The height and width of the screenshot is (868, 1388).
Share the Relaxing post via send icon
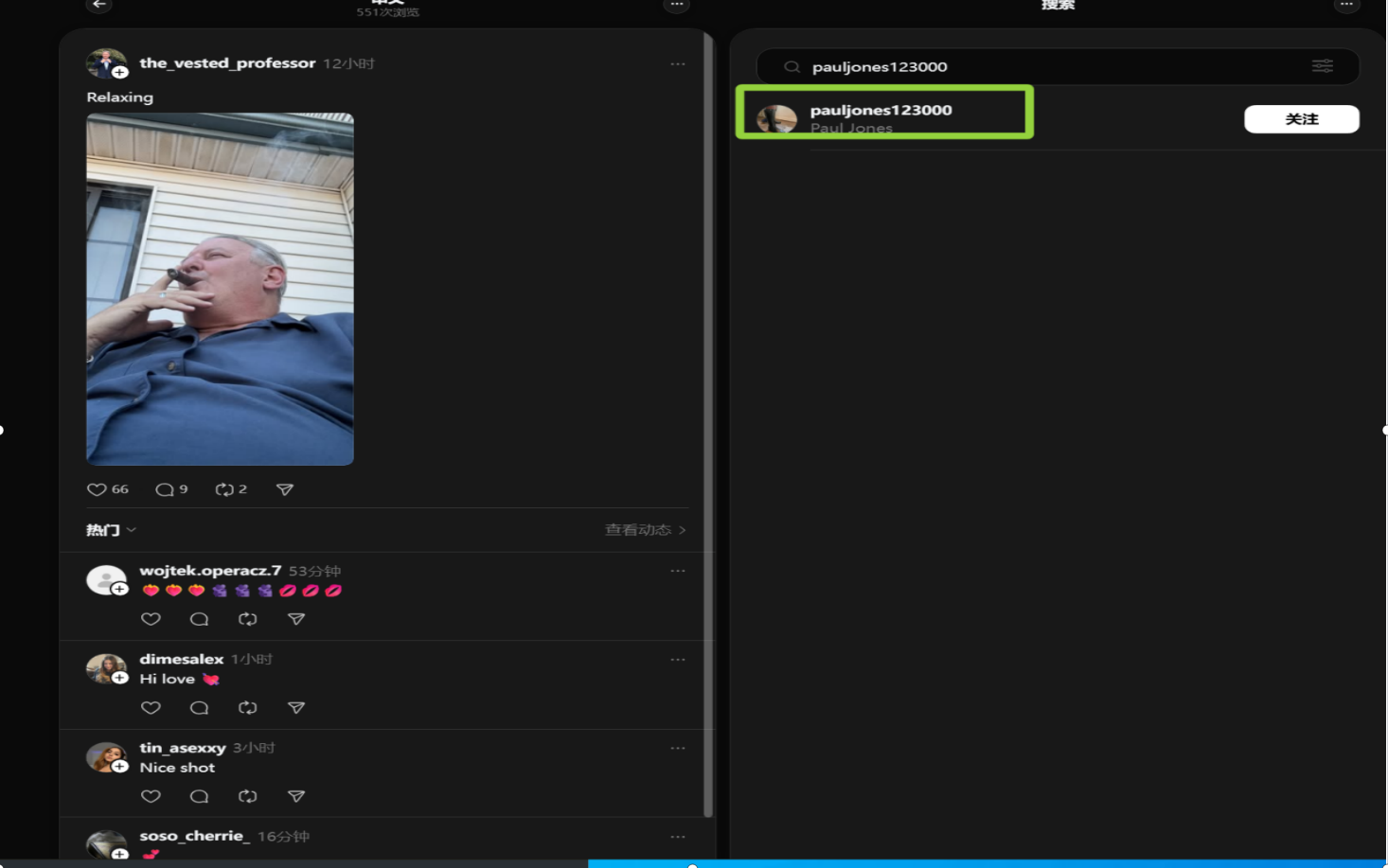pos(285,489)
